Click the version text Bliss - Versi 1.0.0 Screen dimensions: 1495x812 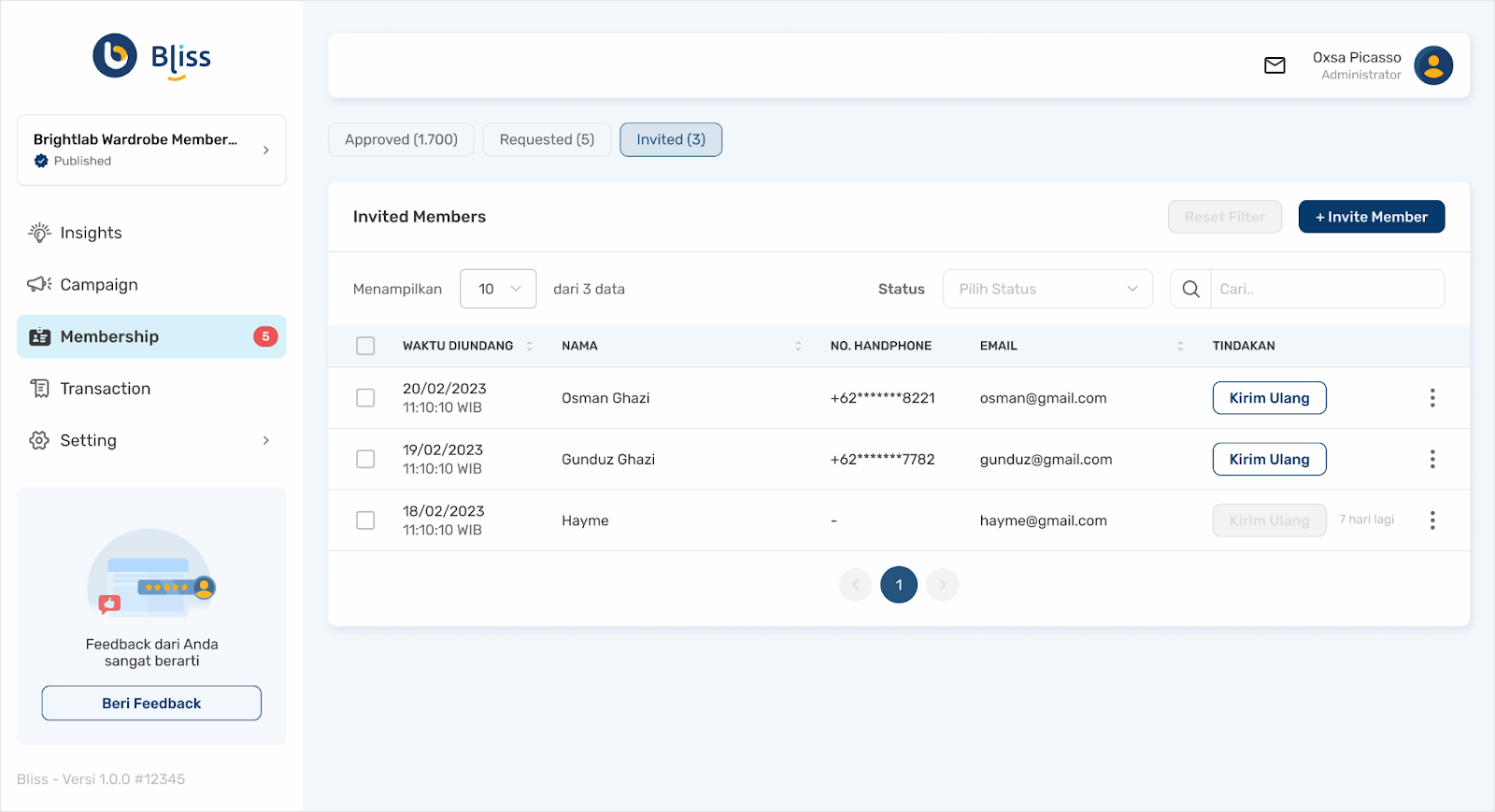(101, 779)
